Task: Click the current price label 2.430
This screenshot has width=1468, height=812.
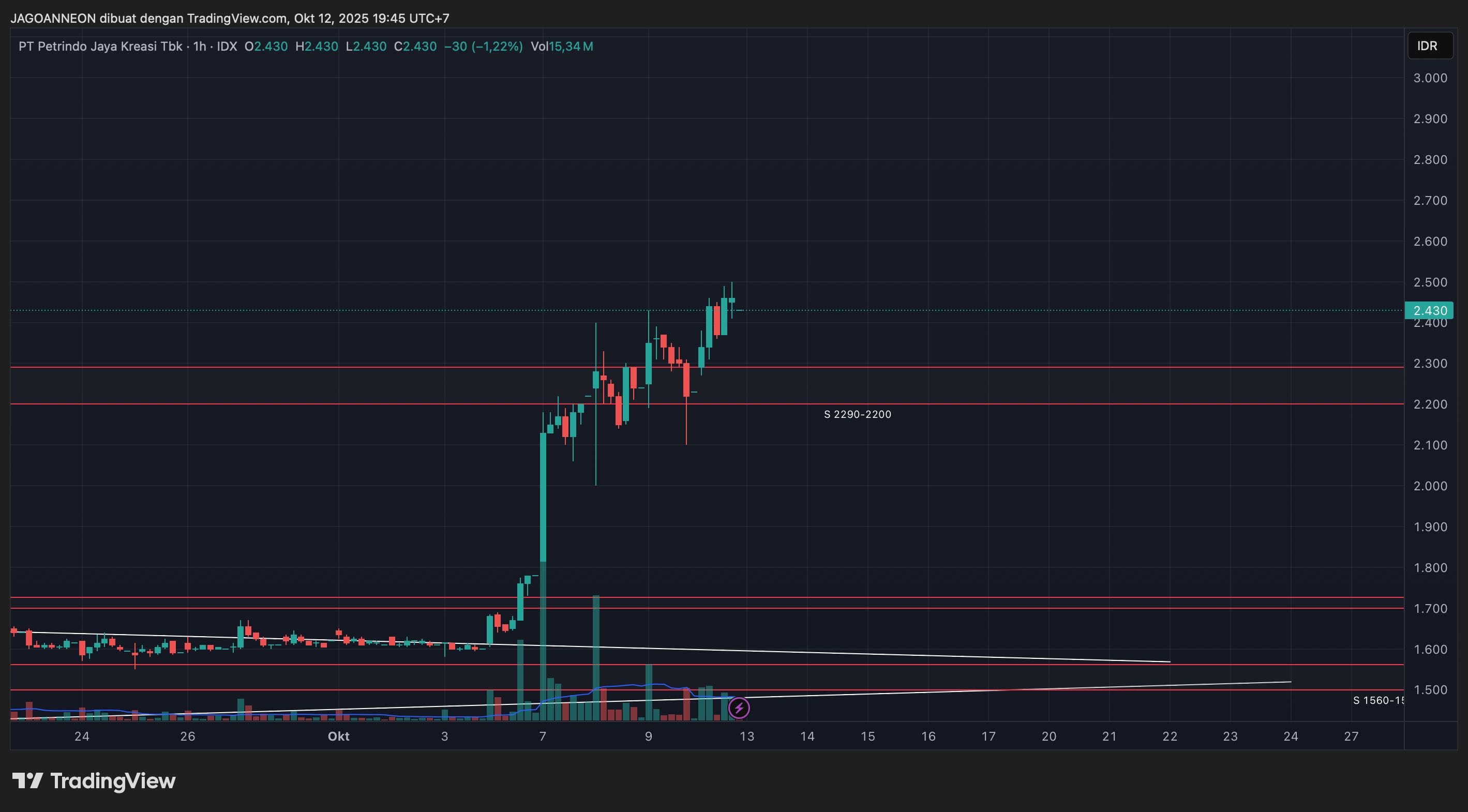Action: click(1430, 310)
